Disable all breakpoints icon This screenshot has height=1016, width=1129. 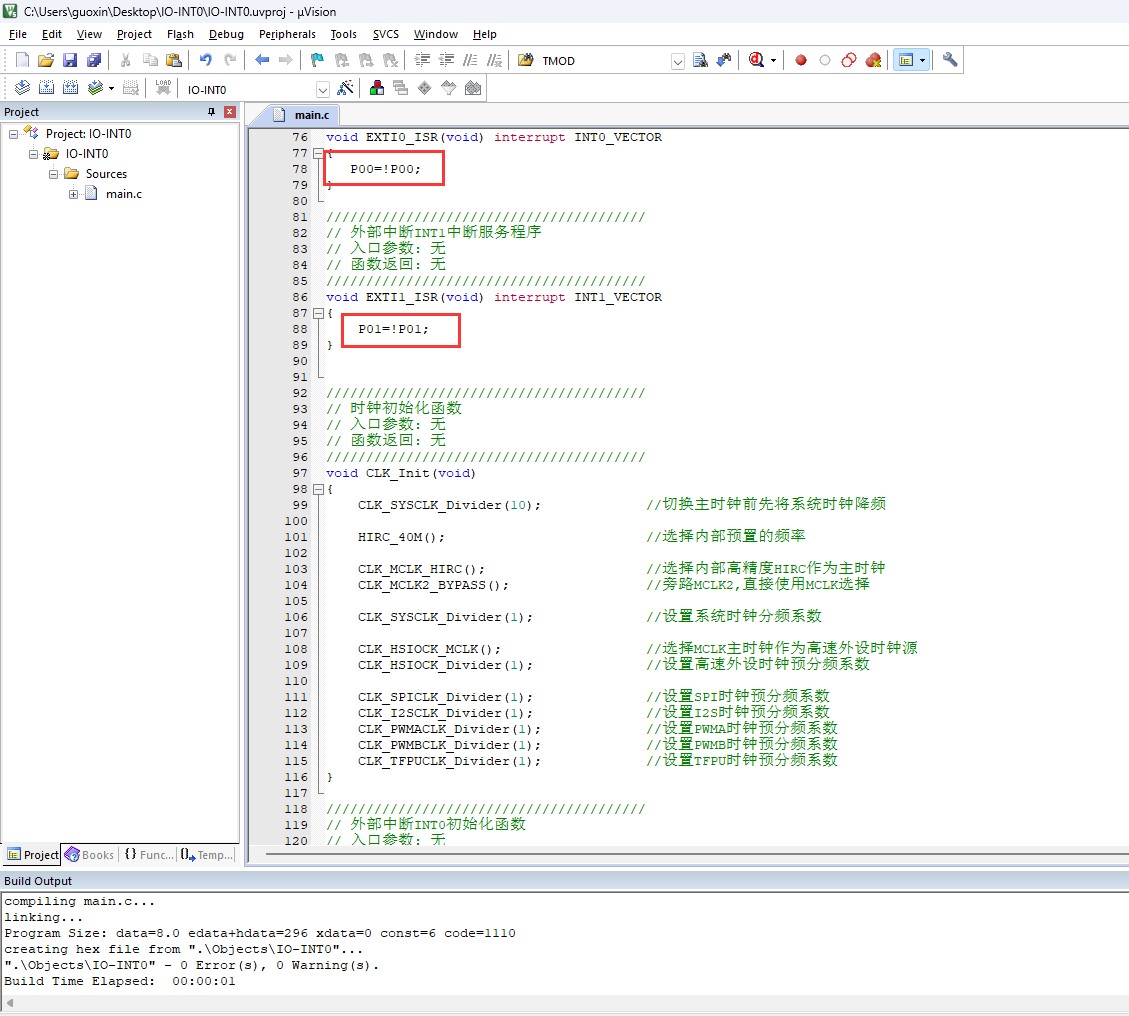(849, 60)
